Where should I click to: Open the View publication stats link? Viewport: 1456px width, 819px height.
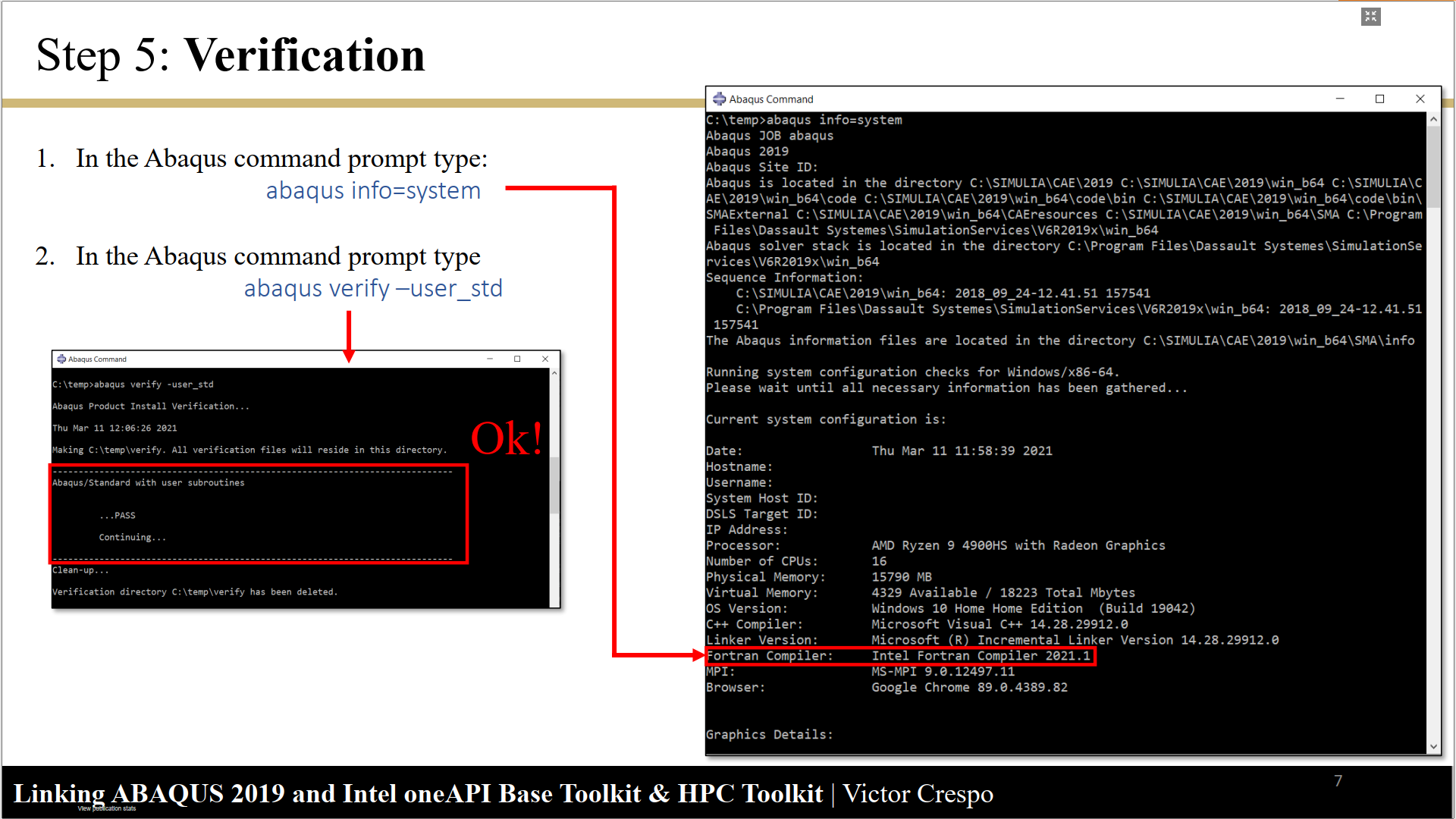(106, 808)
